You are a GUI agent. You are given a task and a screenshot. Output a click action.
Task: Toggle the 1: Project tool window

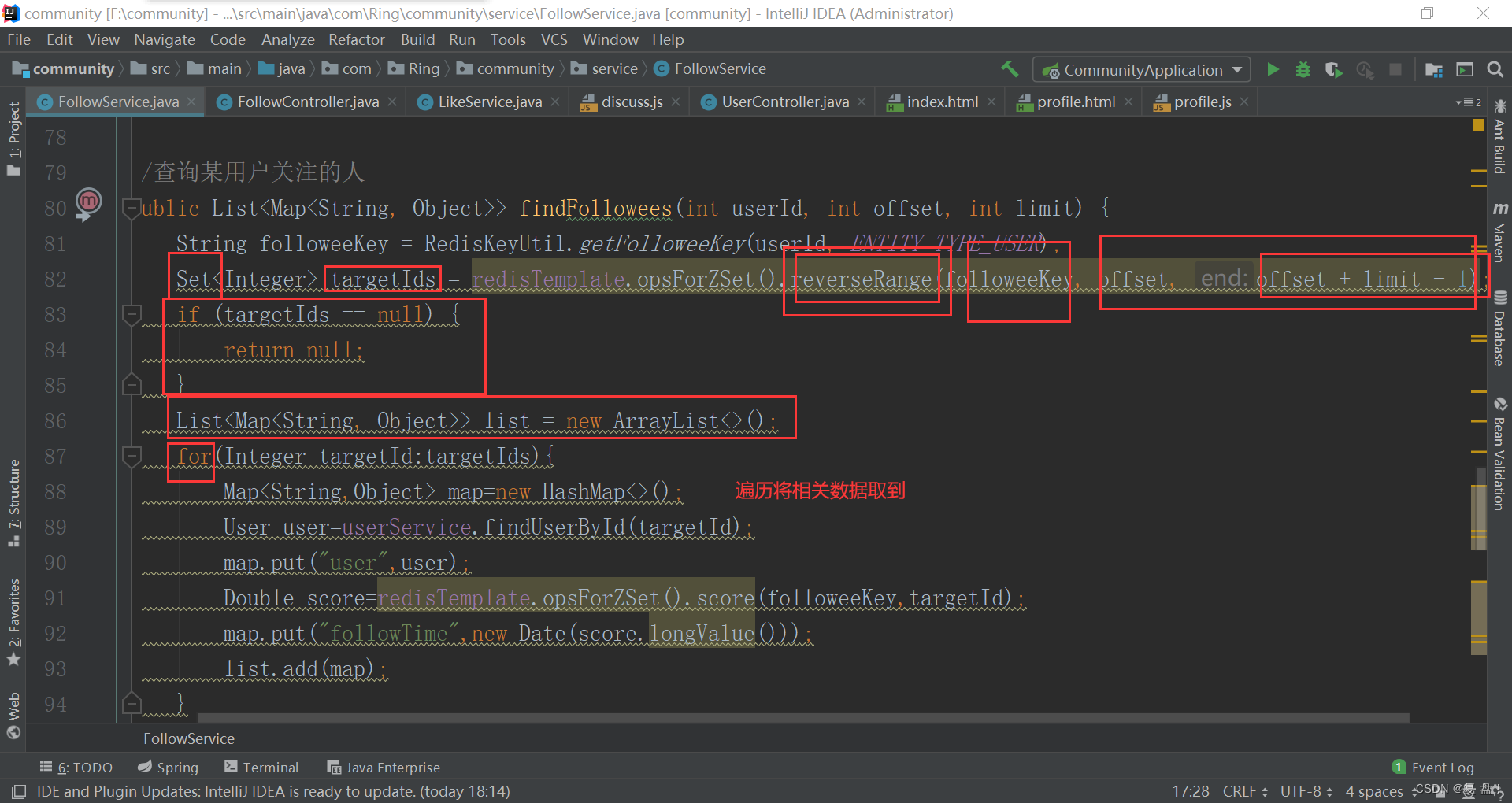[x=14, y=139]
